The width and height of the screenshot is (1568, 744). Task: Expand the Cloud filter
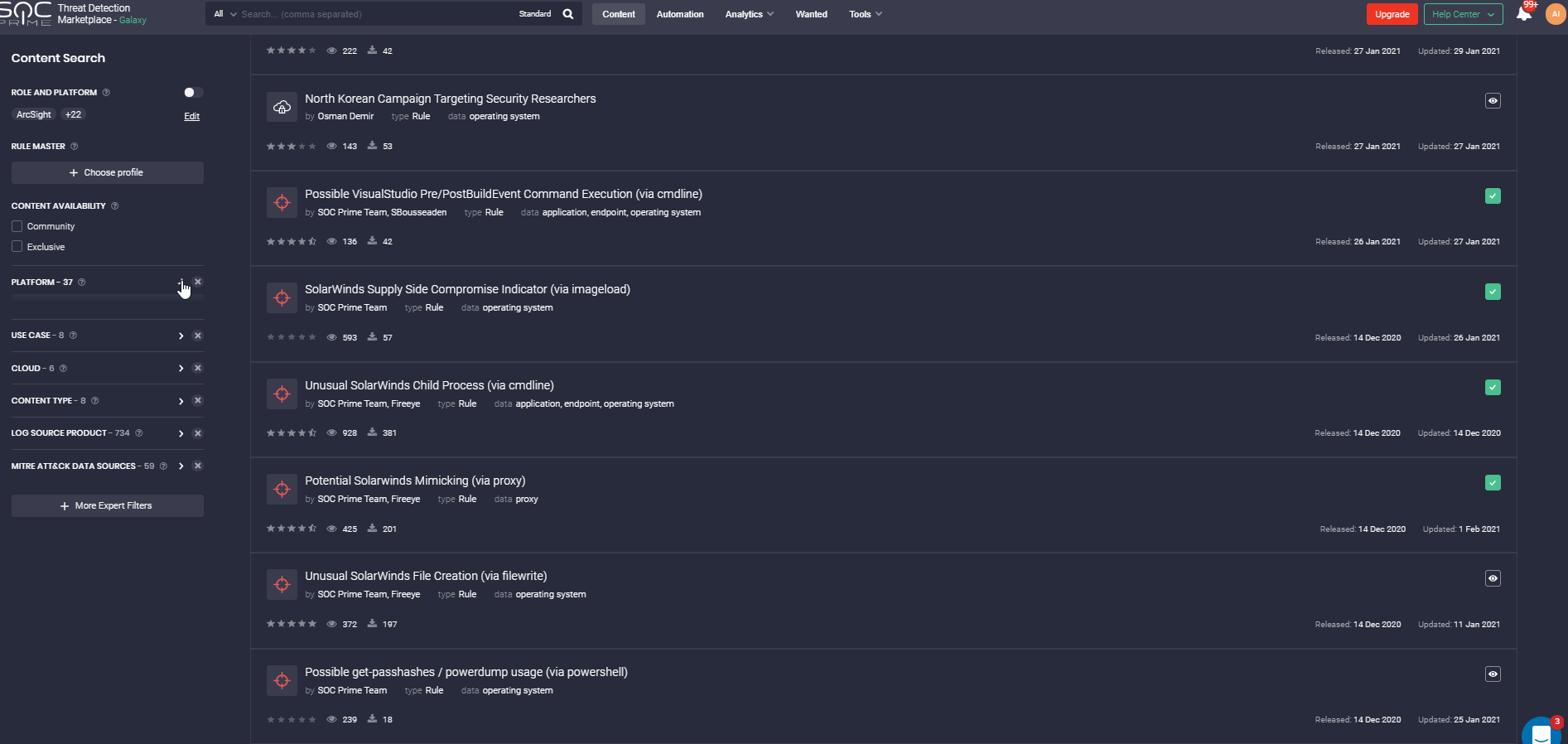[x=181, y=368]
